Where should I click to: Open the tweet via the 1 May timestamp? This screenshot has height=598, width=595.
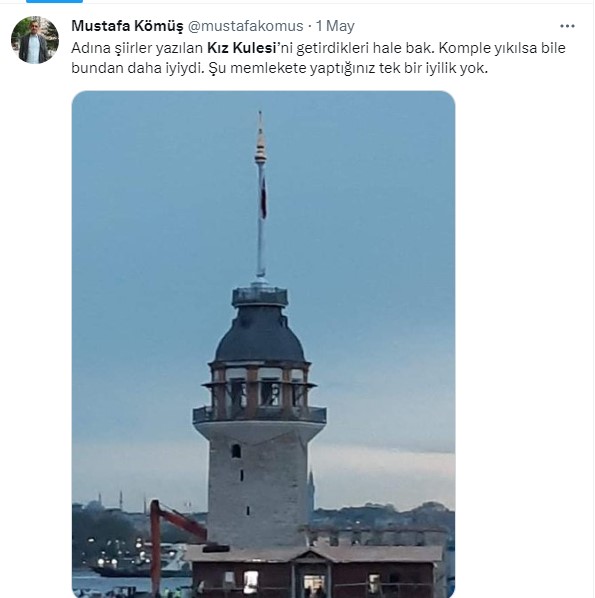pyautogui.click(x=335, y=26)
